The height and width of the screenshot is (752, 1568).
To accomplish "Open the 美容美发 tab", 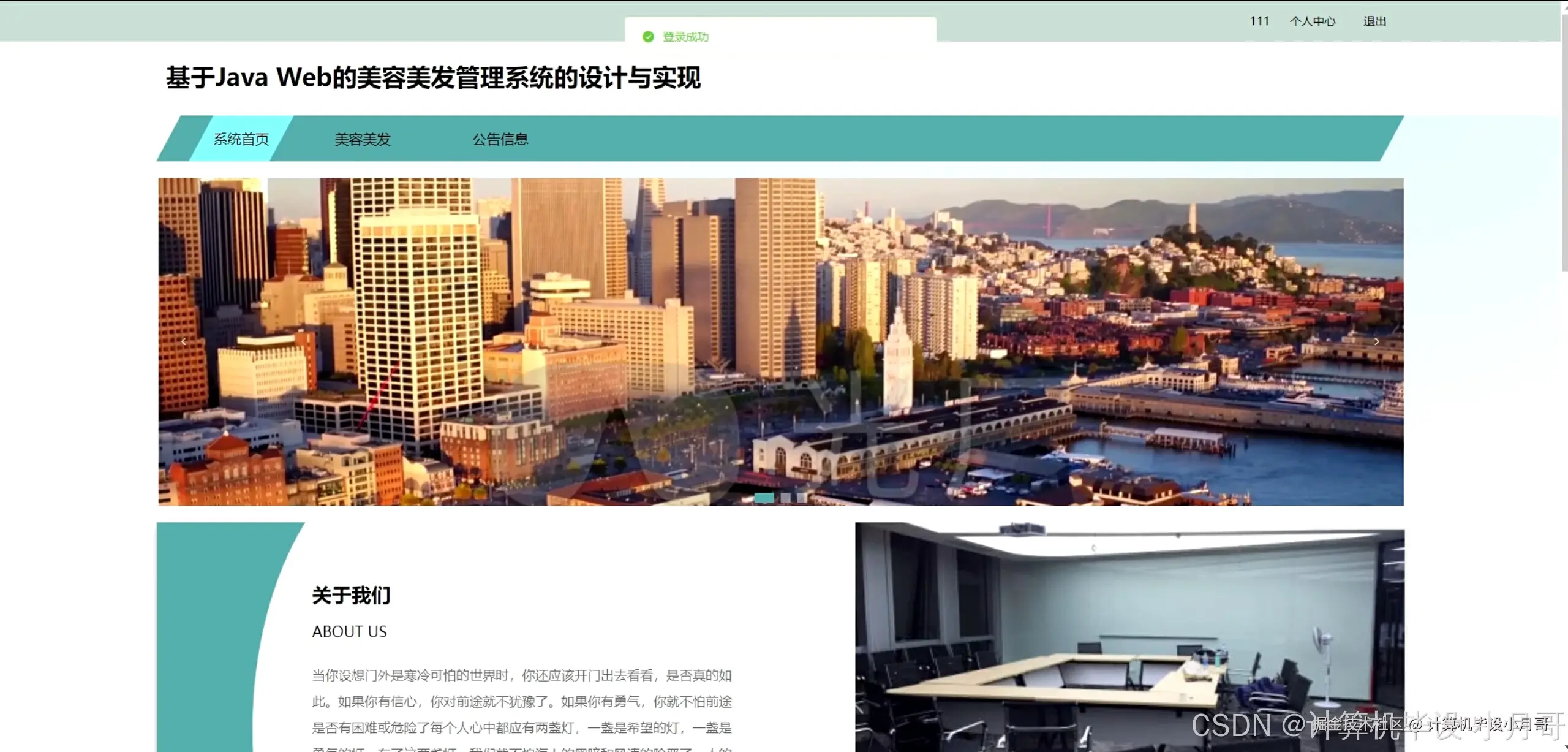I will [x=362, y=139].
